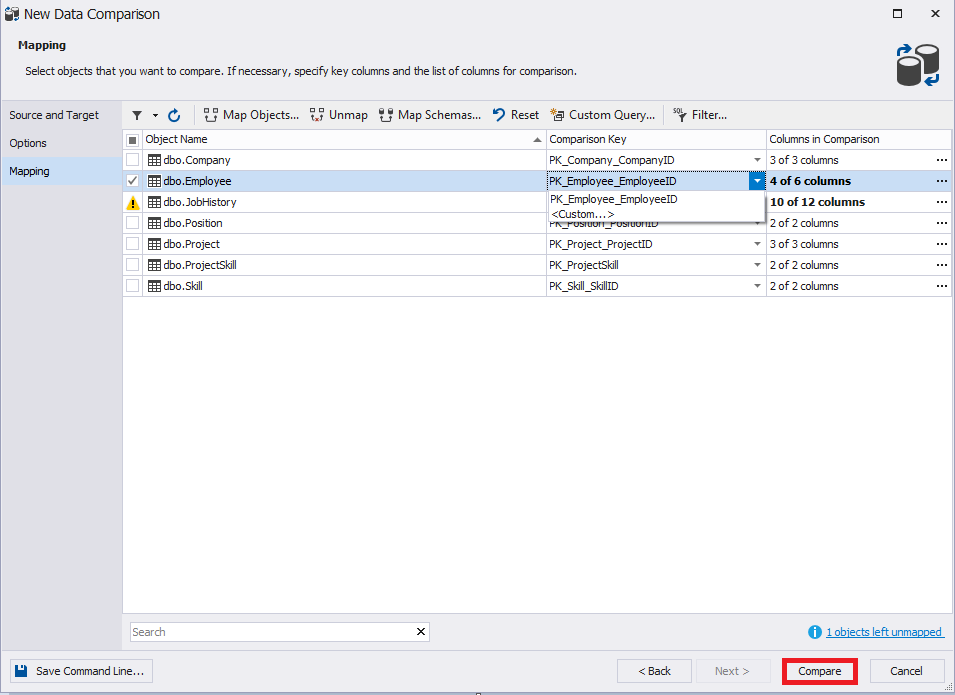Choose <Custom...> in the dropdown list
The height and width of the screenshot is (695, 955).
(x=656, y=214)
